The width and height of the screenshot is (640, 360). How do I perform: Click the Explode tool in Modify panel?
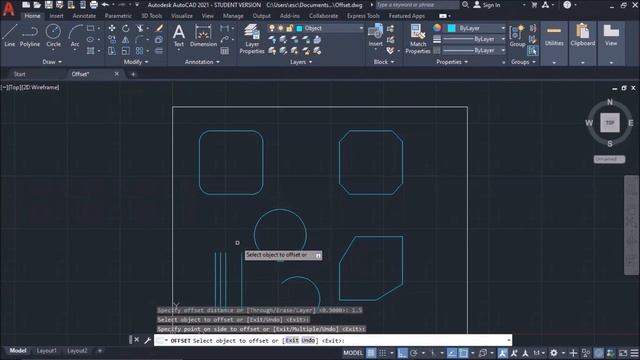click(x=159, y=40)
